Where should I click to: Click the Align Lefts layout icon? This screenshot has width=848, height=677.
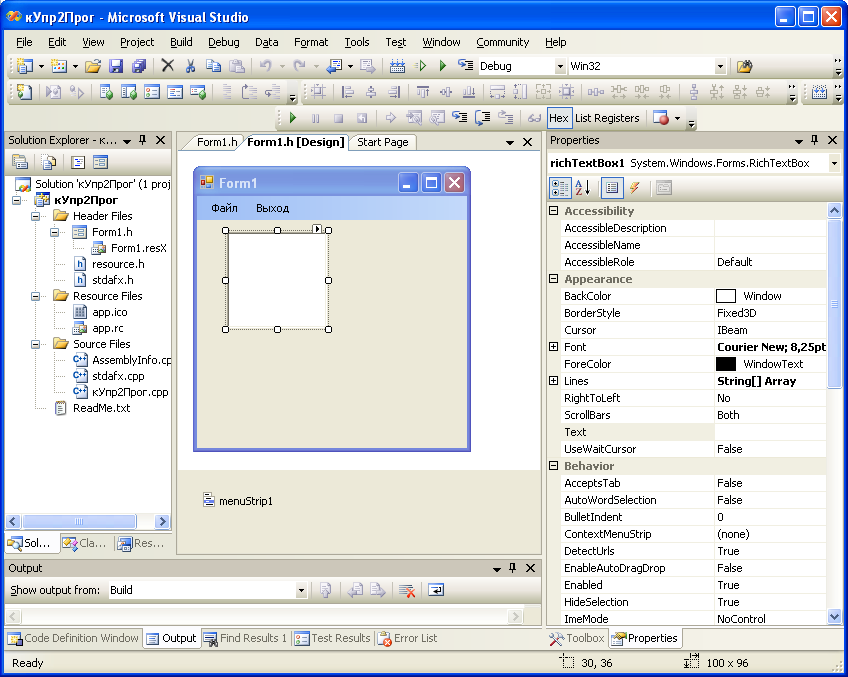348,92
